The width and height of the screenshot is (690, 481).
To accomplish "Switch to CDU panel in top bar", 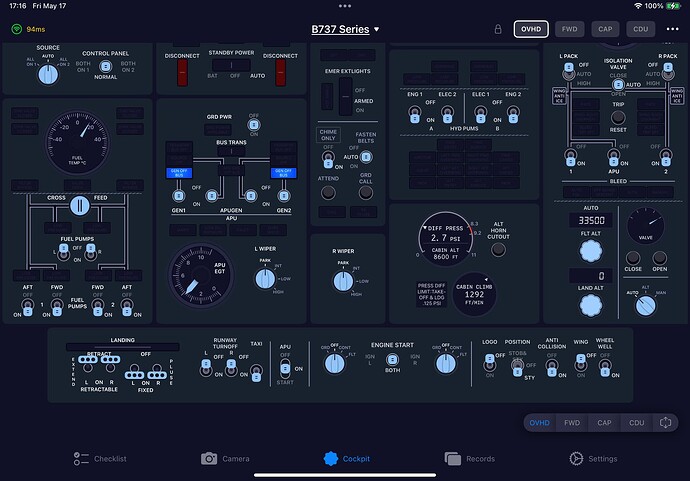I will 640,29.
